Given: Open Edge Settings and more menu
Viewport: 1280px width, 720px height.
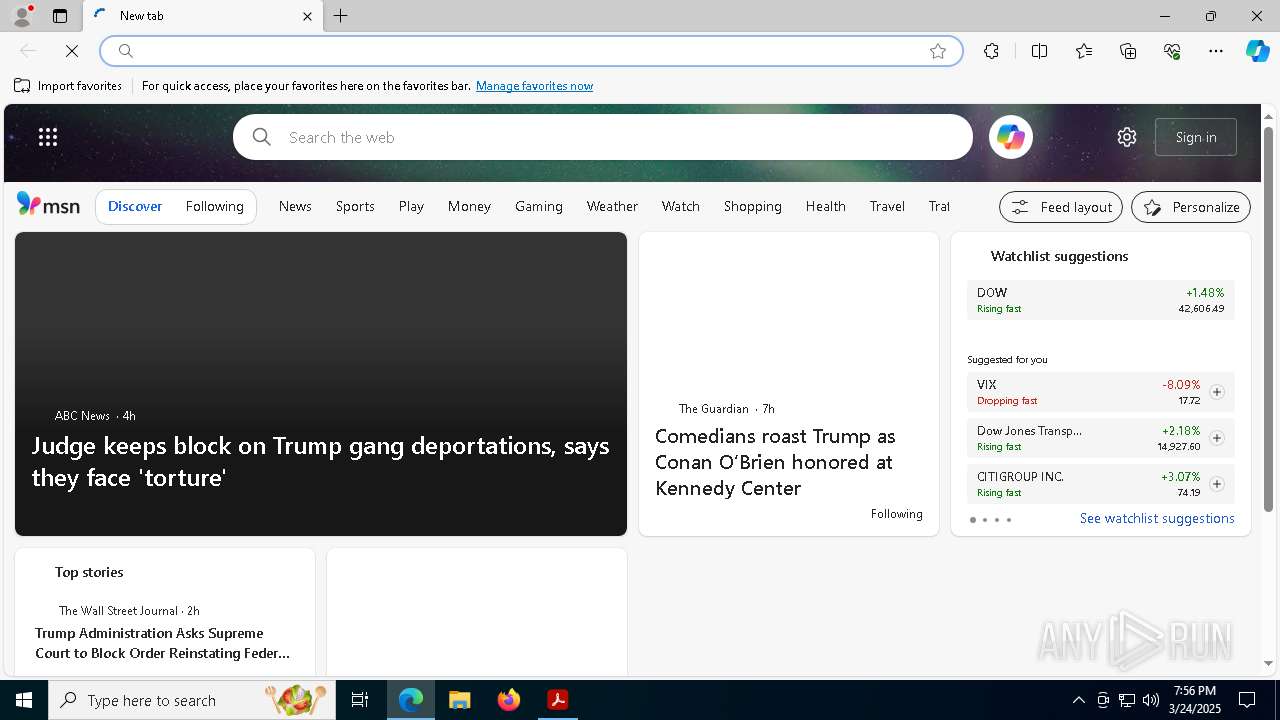Looking at the screenshot, I should pyautogui.click(x=1216, y=51).
